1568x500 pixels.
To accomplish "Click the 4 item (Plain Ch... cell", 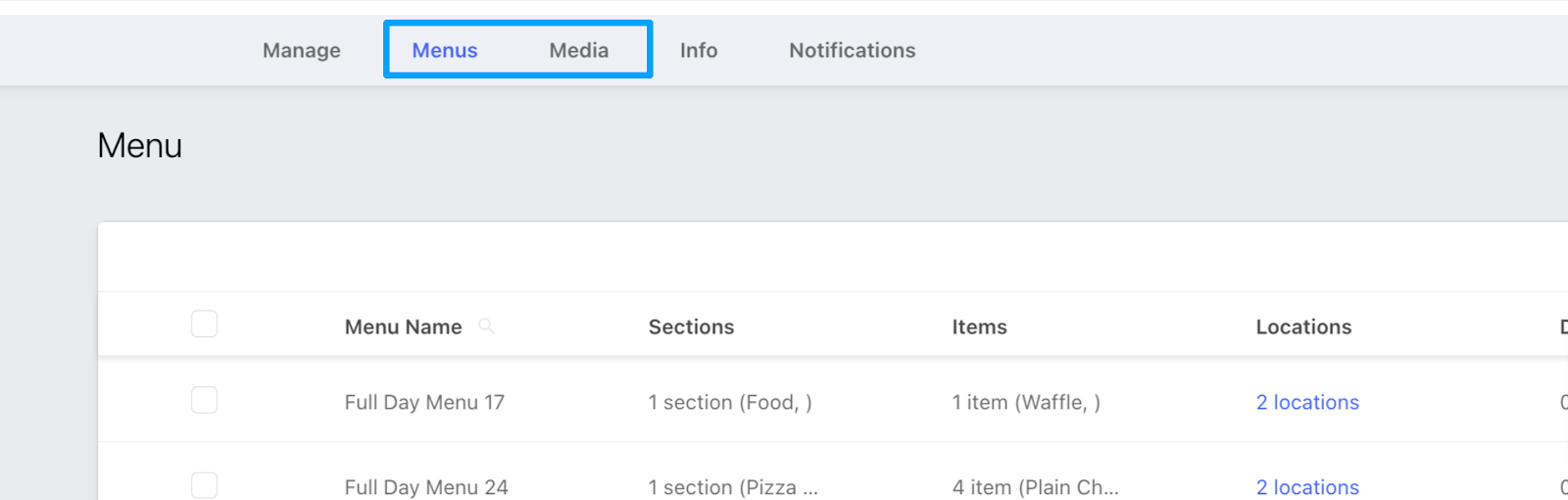I will pyautogui.click(x=1035, y=487).
